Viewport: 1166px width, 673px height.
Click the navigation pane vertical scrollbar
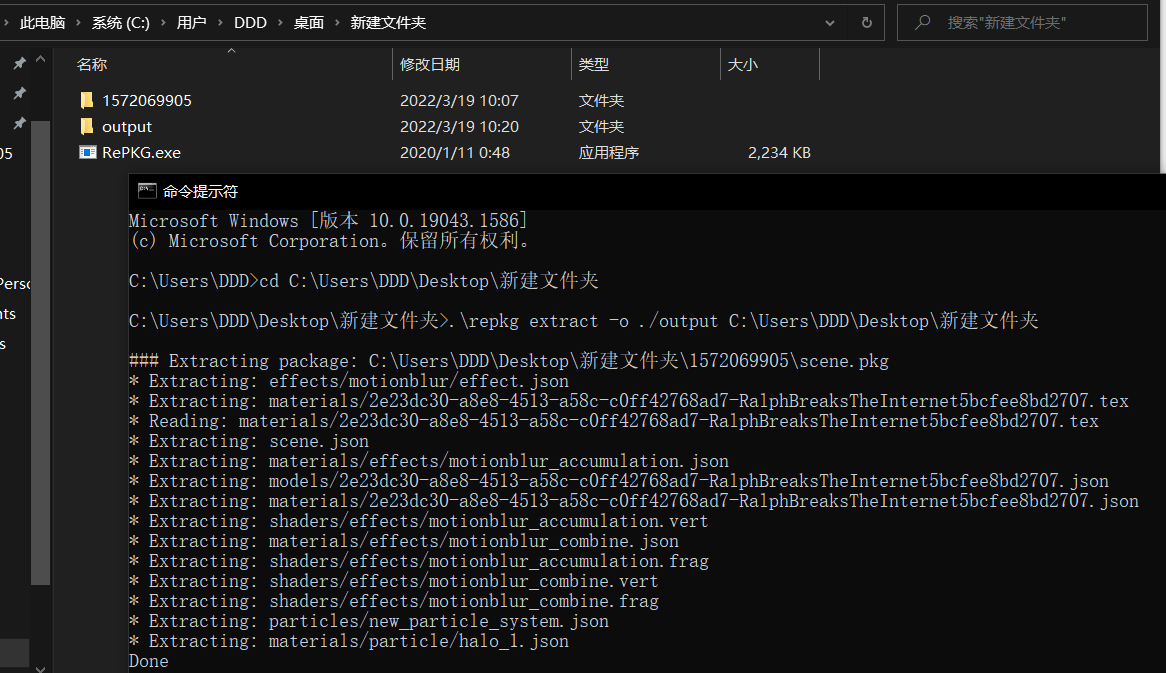(40, 353)
